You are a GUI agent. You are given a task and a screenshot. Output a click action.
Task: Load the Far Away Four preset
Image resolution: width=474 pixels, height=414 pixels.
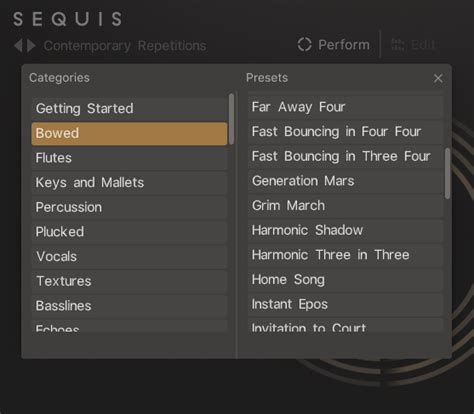[345, 107]
